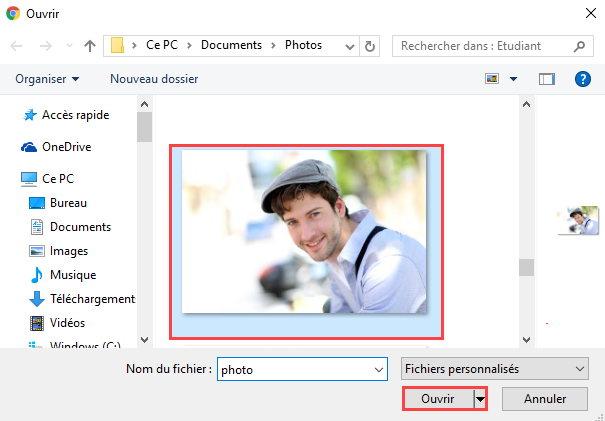Open help with the question mark
Image resolution: width=605 pixels, height=421 pixels.
583,79
